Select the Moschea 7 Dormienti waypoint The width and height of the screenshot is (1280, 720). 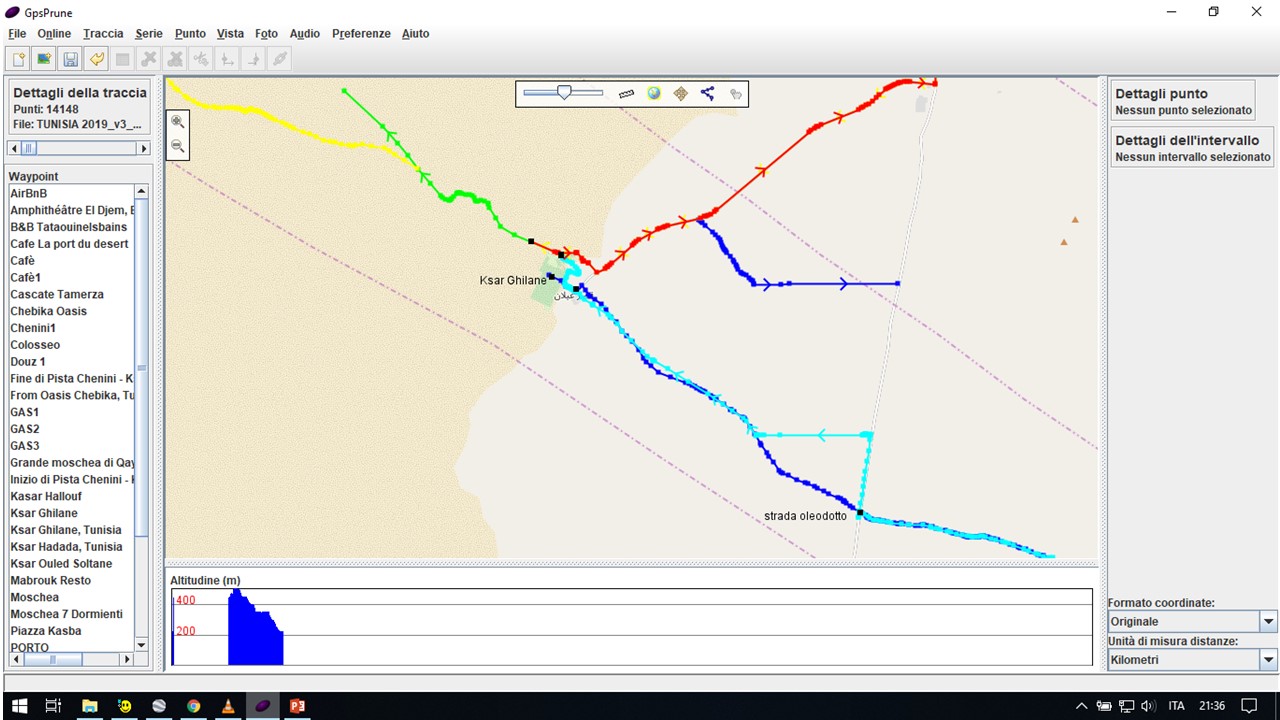pyautogui.click(x=71, y=614)
